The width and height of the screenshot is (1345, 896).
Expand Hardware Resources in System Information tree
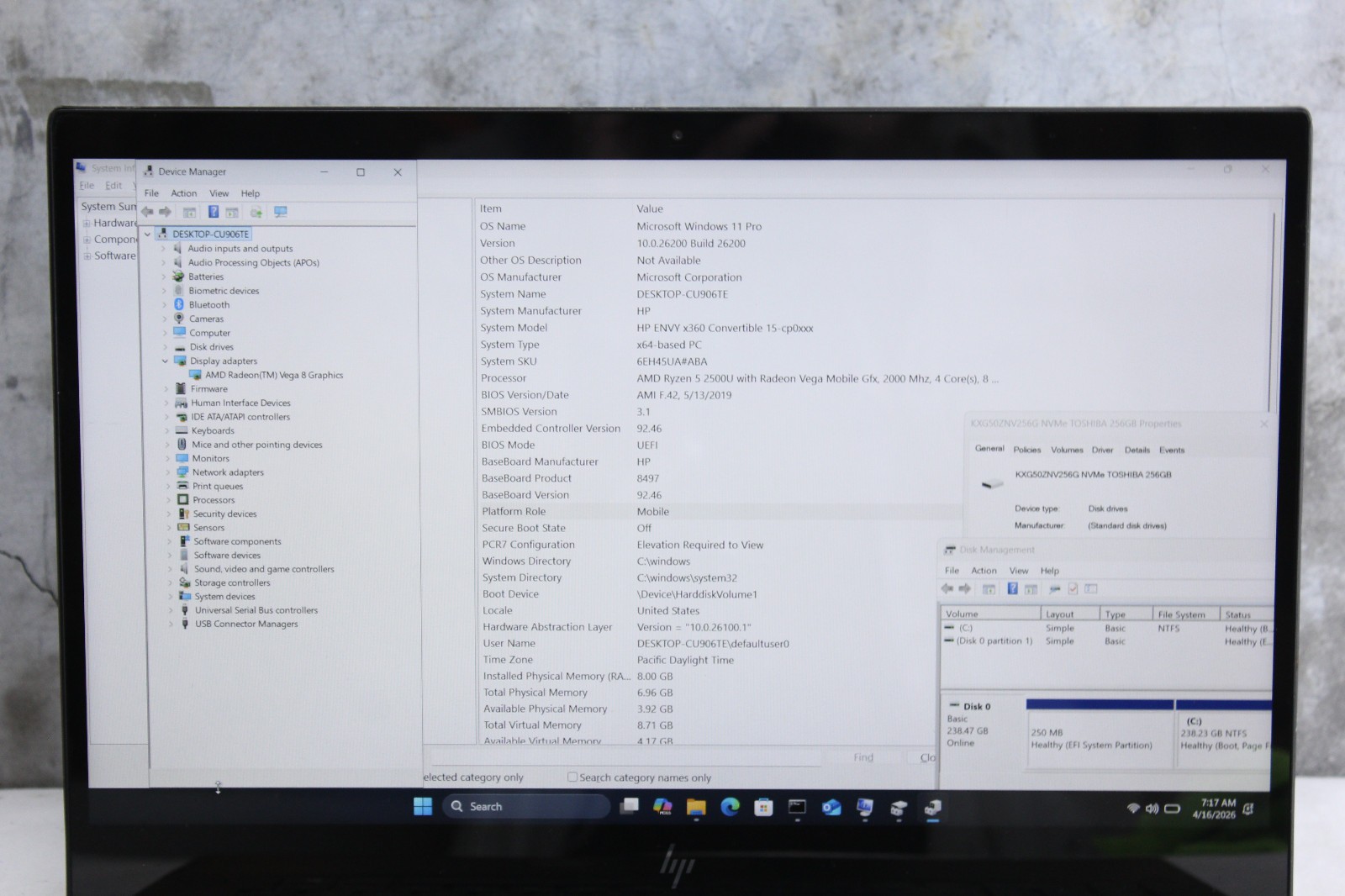pyautogui.click(x=87, y=223)
